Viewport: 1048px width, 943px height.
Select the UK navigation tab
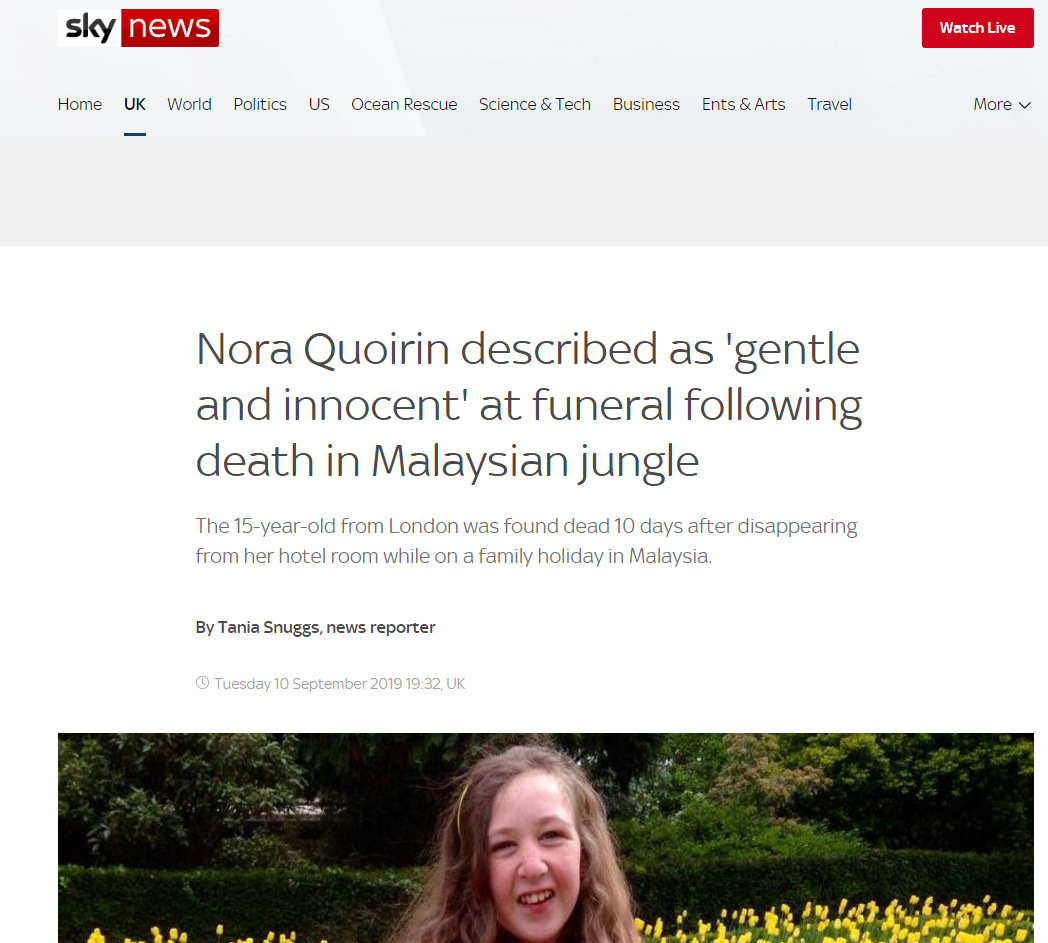click(x=134, y=104)
